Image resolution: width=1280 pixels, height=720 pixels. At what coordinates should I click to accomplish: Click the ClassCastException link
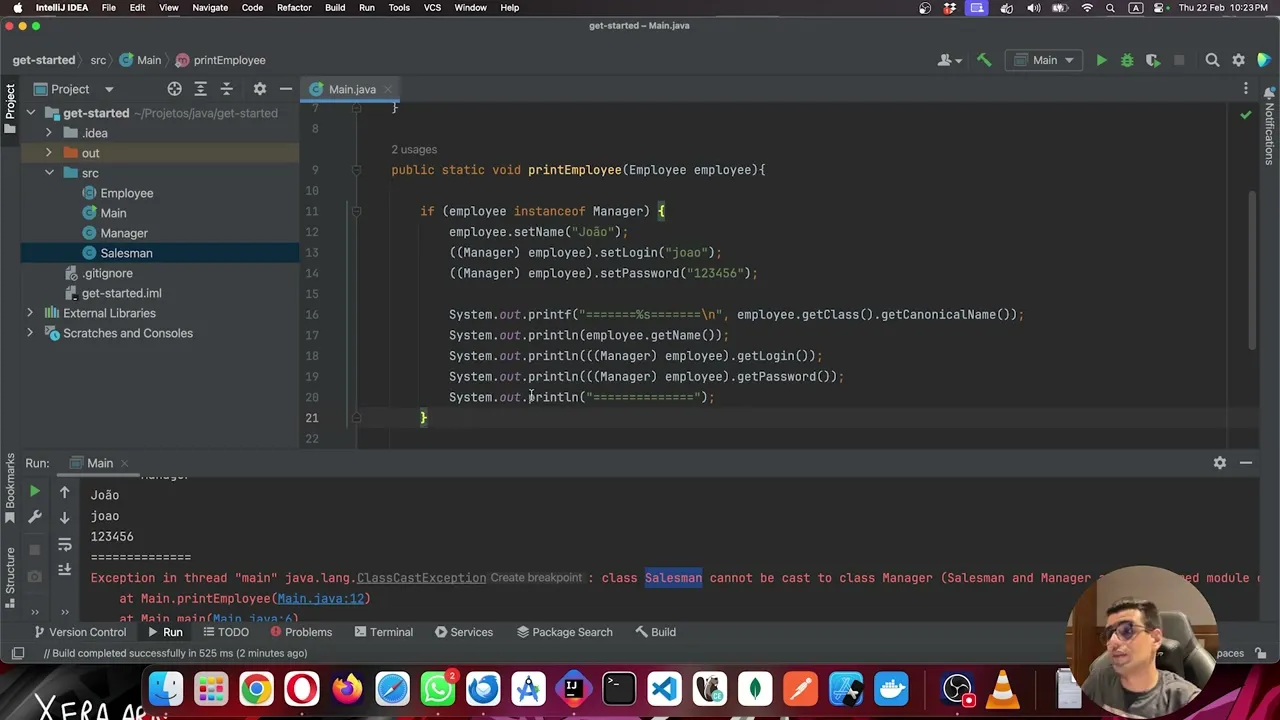[421, 577]
